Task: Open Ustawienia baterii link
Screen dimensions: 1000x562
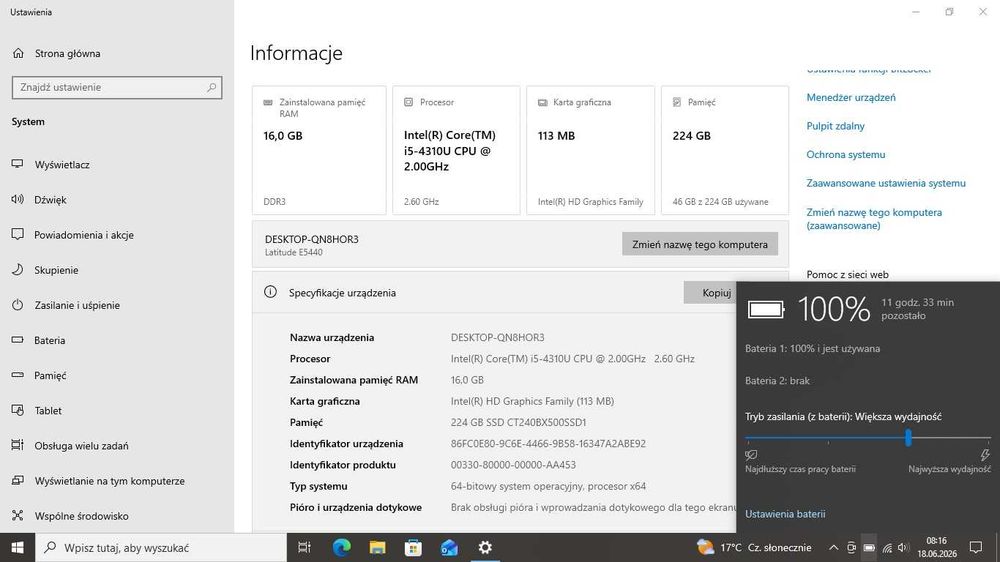Action: coord(785,514)
